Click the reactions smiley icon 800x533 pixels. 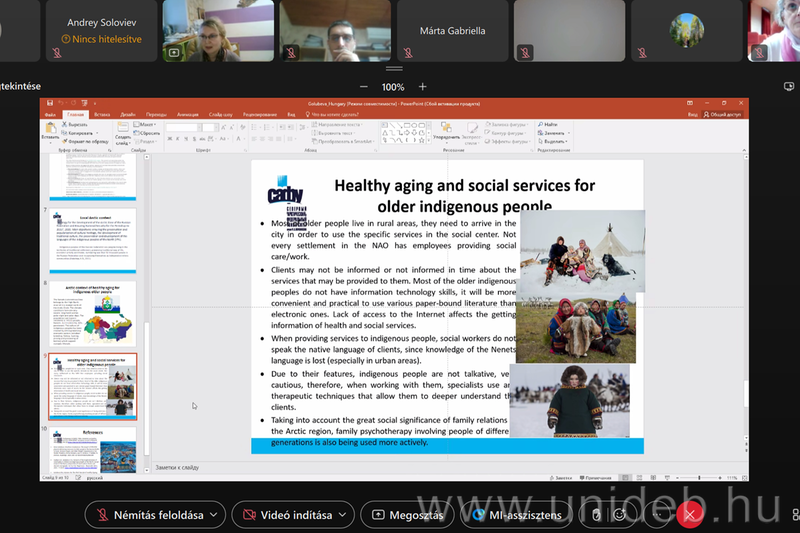click(x=620, y=514)
